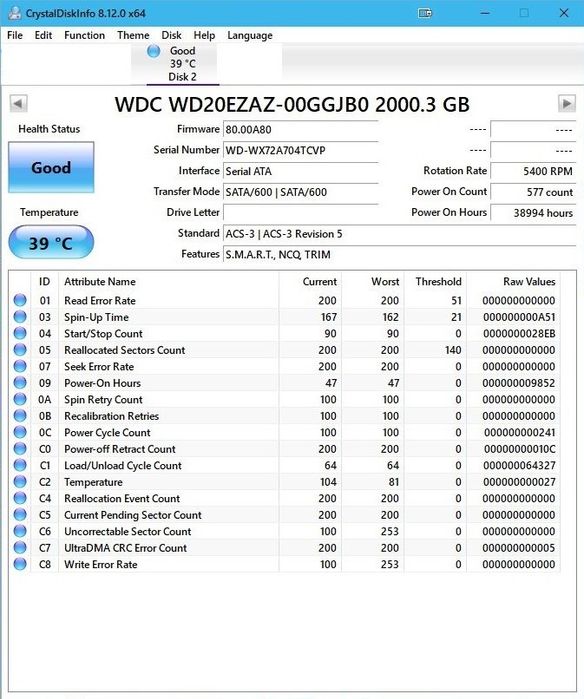
Task: Select the Reallocated Sectors Count attribute name
Action: pyautogui.click(x=124, y=350)
